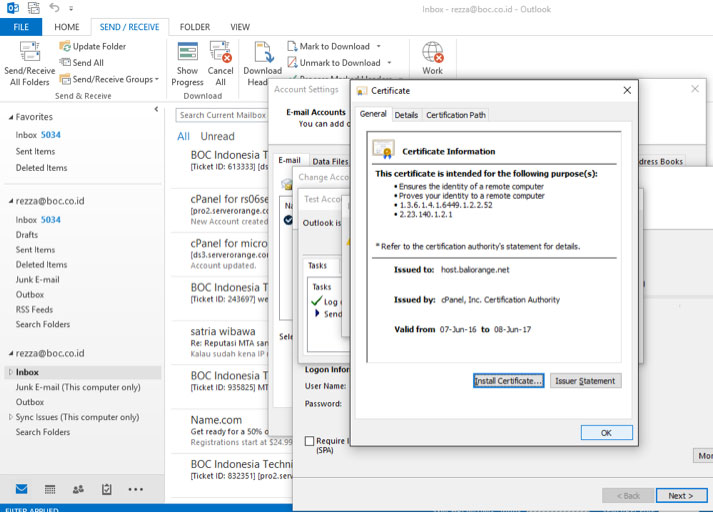Click the Send/Receive quick access toolbar icon
Screen dimensions: 713x513
[34, 8]
